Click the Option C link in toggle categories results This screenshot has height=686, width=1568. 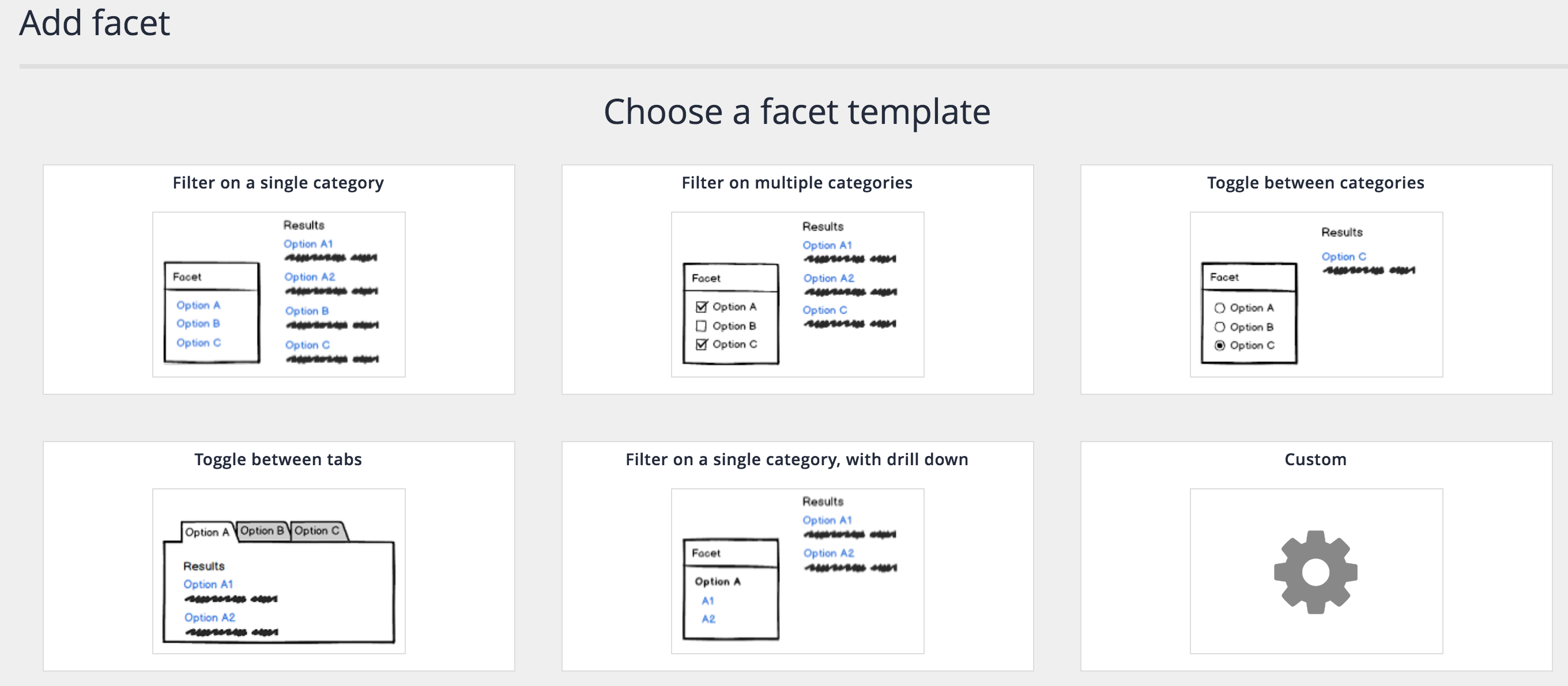[1343, 257]
